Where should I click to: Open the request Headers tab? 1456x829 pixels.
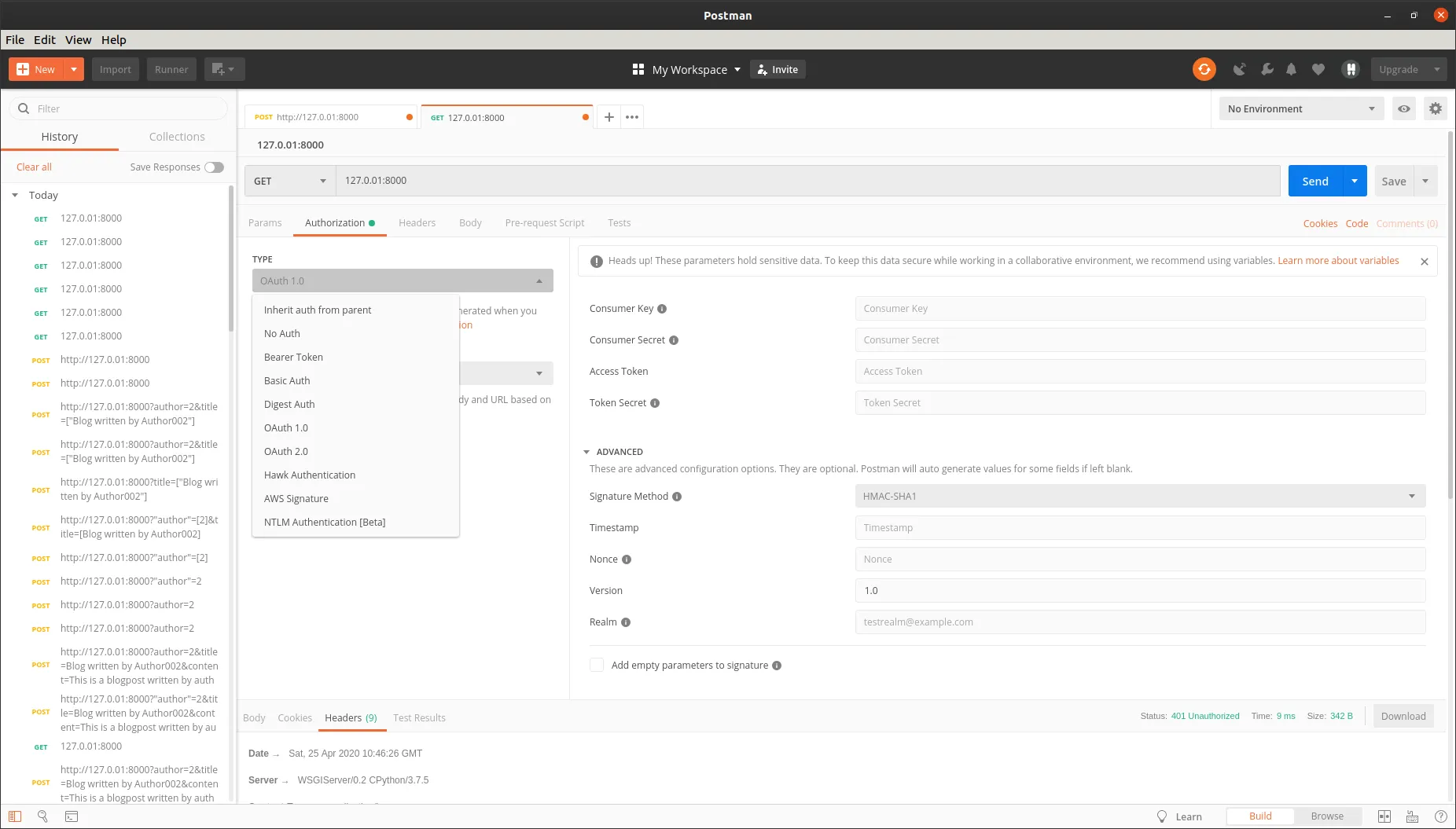pyautogui.click(x=417, y=223)
